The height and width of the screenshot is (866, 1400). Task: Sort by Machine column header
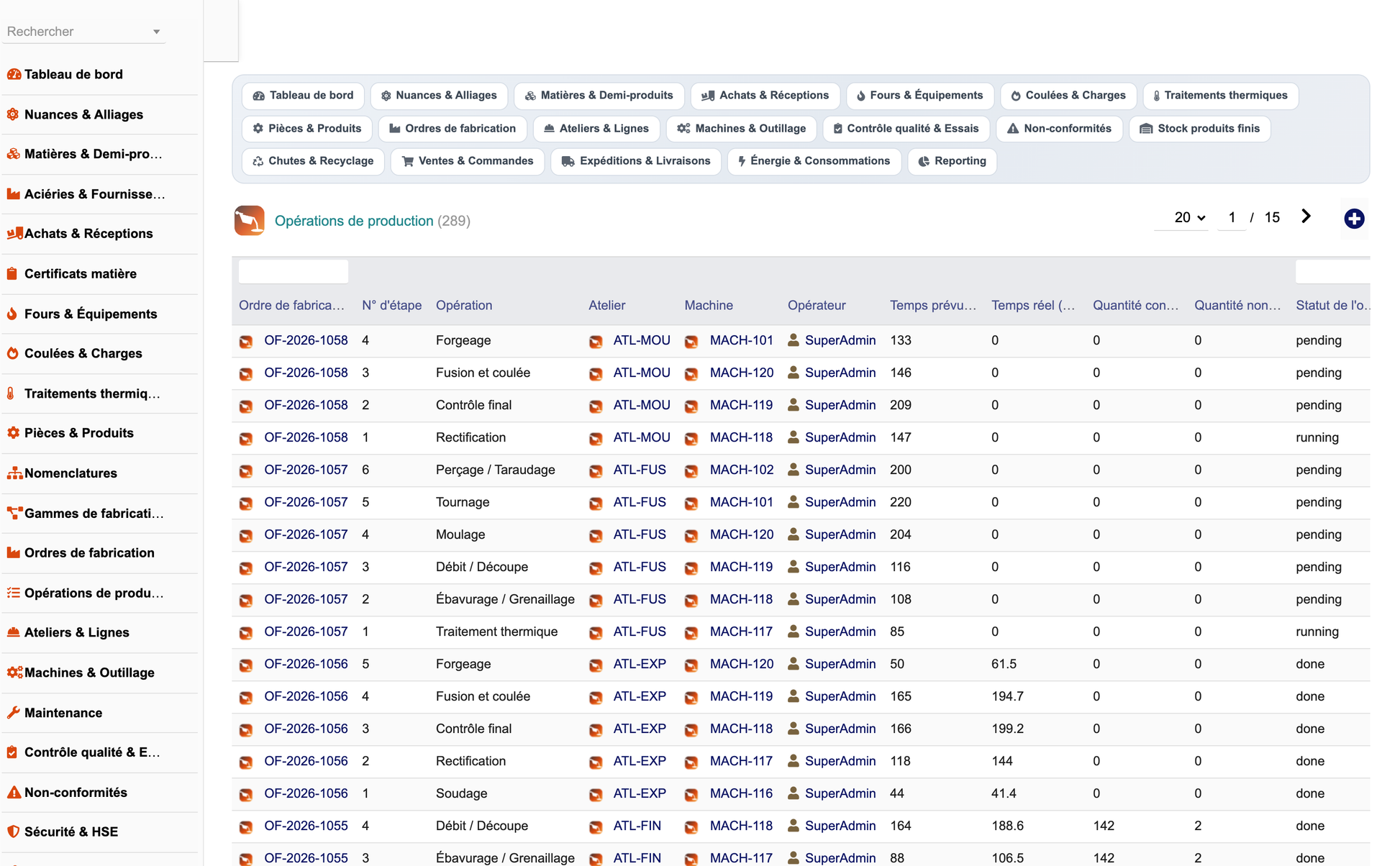click(x=709, y=305)
